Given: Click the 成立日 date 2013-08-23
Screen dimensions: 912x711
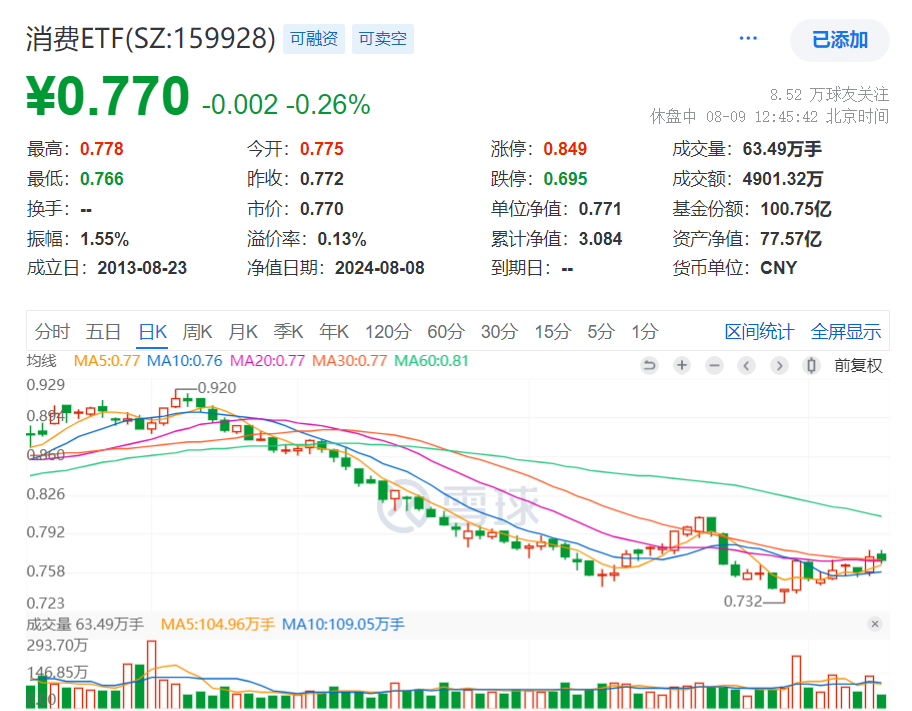Looking at the screenshot, I should 142,268.
